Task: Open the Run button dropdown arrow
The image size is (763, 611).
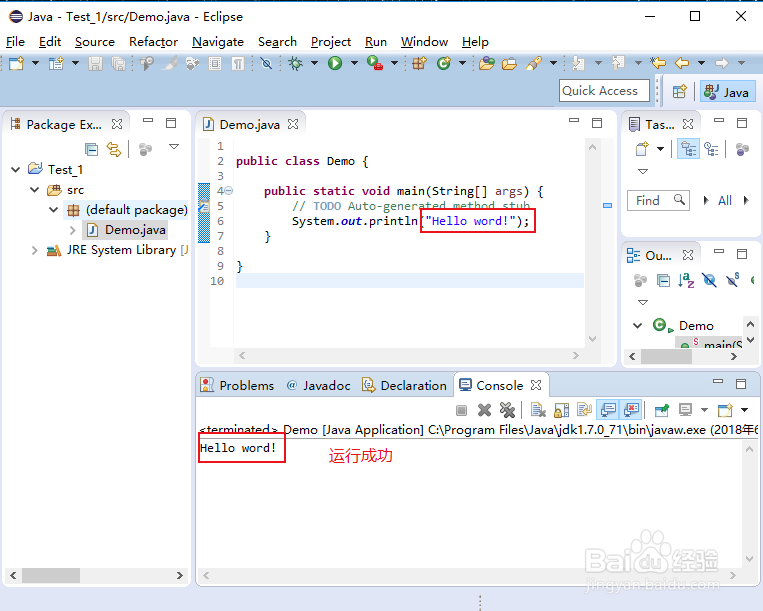Action: pos(354,63)
